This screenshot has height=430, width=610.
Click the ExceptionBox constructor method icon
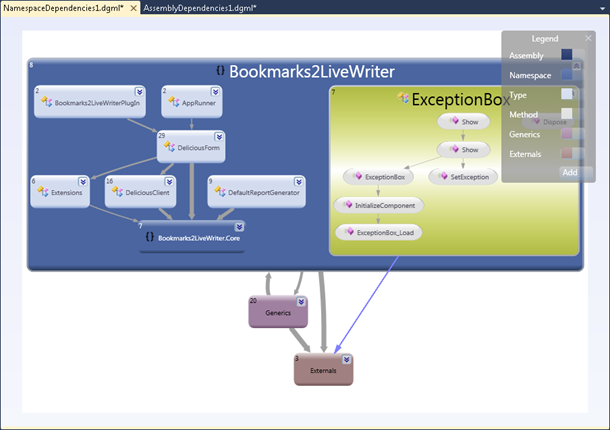coord(357,176)
